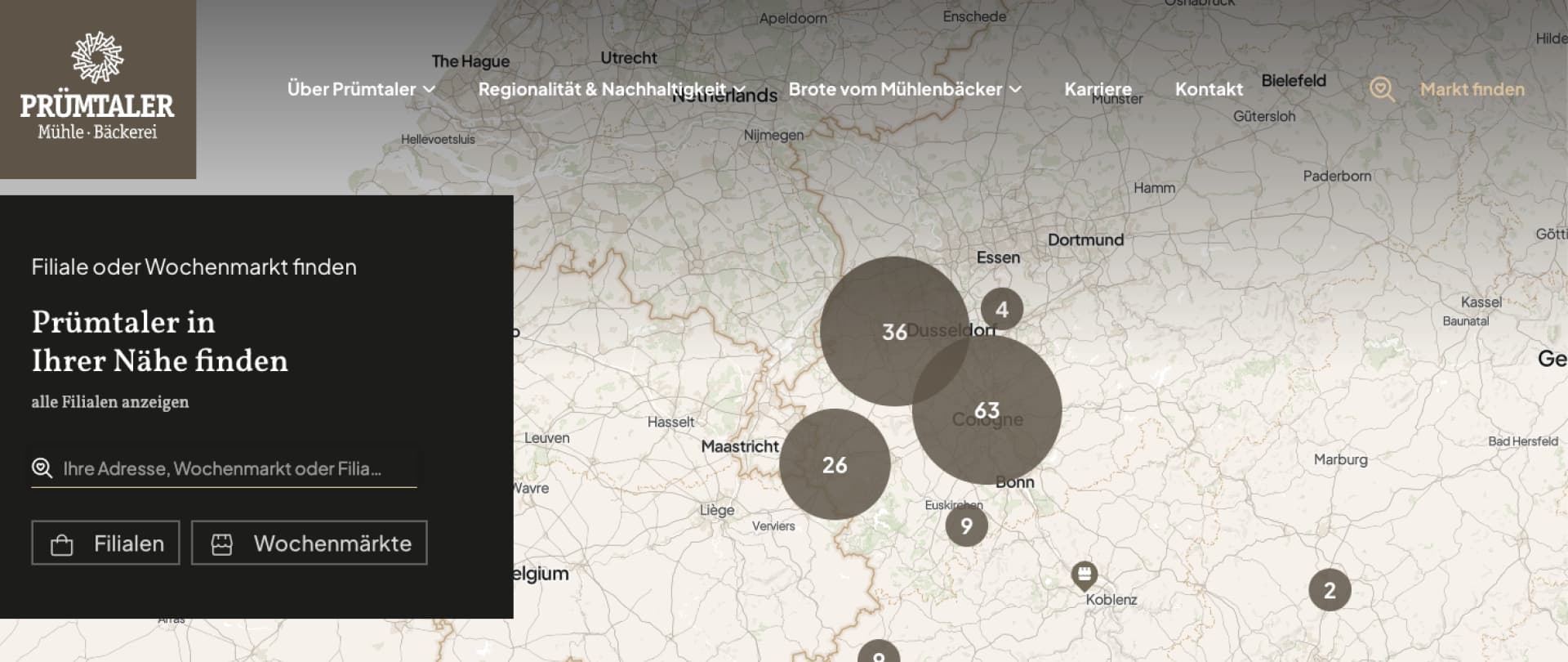The image size is (1568, 662).
Task: Open the map cluster with 9 near Euskirchen
Action: point(966,526)
